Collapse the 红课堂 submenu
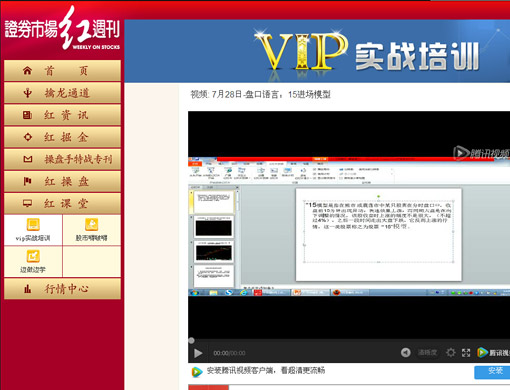Screen dimensions: 510x390 pyautogui.click(x=62, y=203)
